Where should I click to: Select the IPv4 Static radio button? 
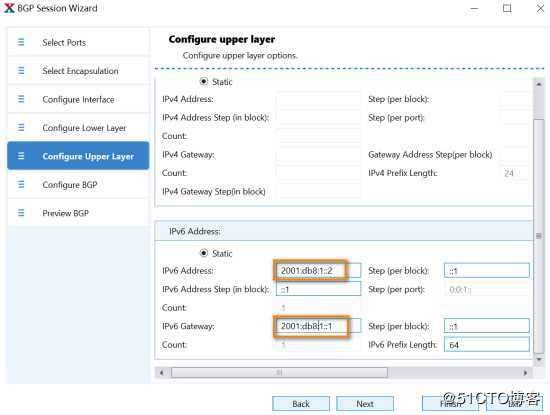[x=204, y=81]
